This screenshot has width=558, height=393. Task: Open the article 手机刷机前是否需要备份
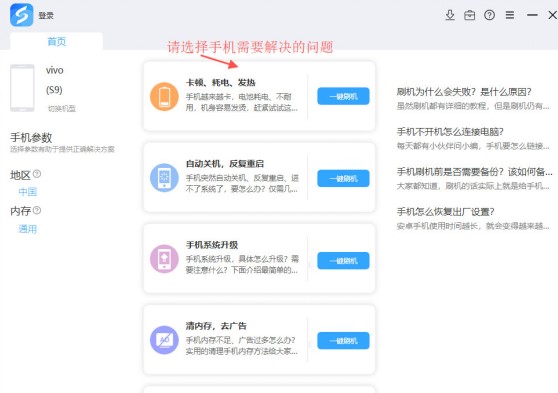point(474,172)
